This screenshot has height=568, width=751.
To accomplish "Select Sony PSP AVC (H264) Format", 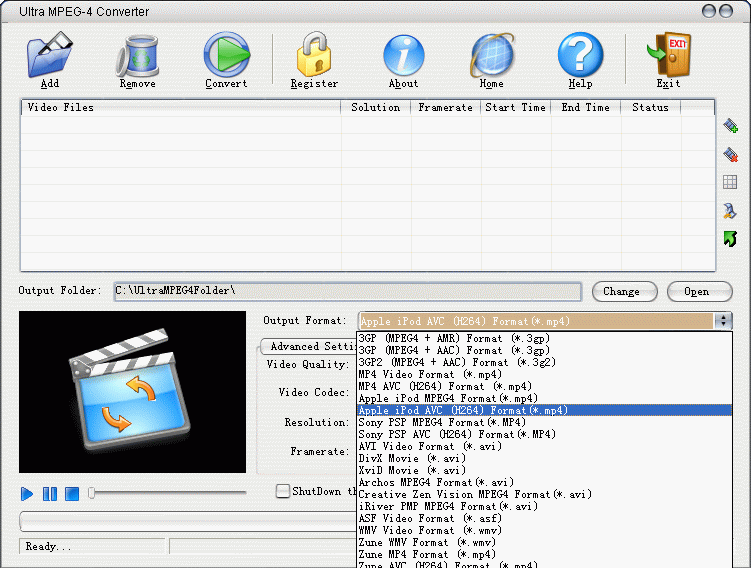I will click(545, 434).
